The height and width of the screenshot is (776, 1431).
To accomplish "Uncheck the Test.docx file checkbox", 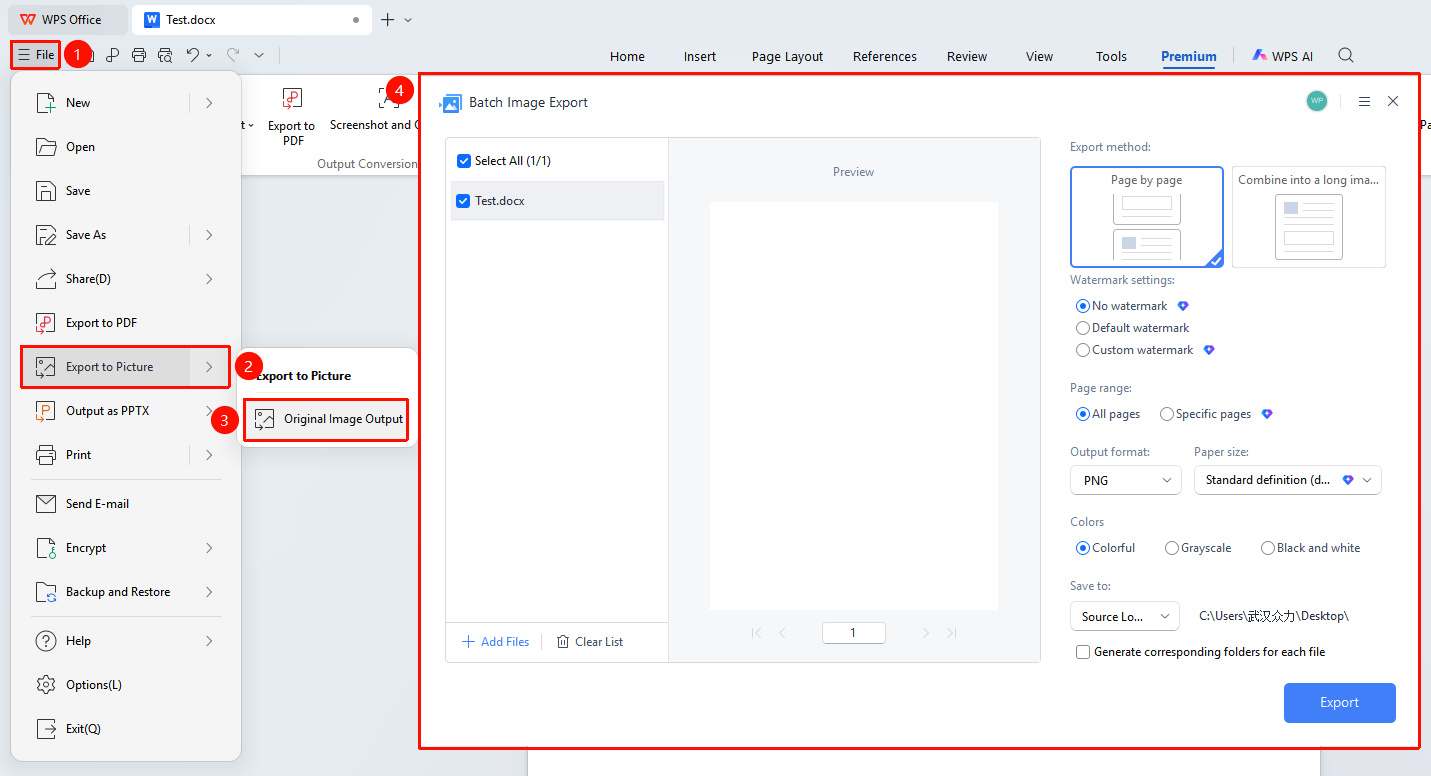I will (x=463, y=201).
